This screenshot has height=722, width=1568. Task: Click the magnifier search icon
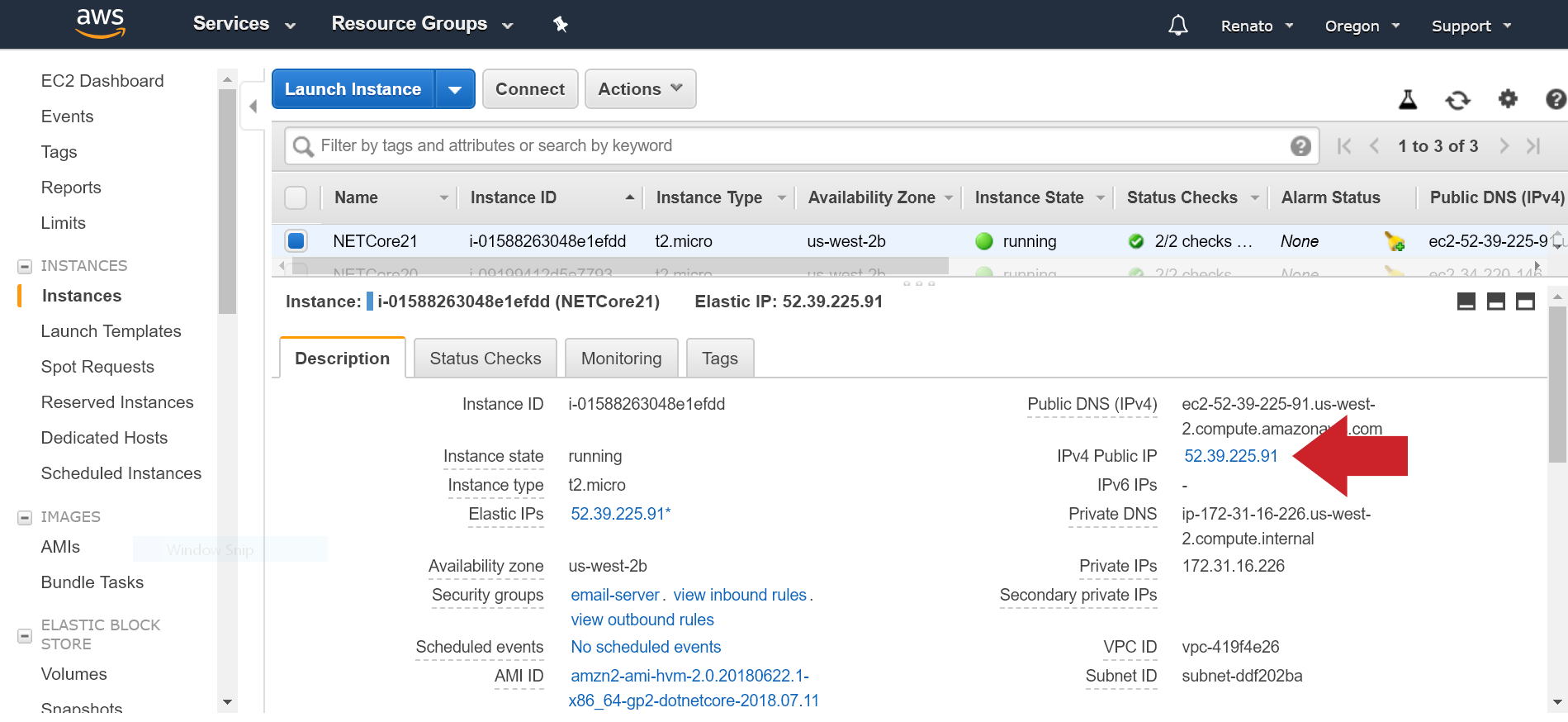[303, 146]
